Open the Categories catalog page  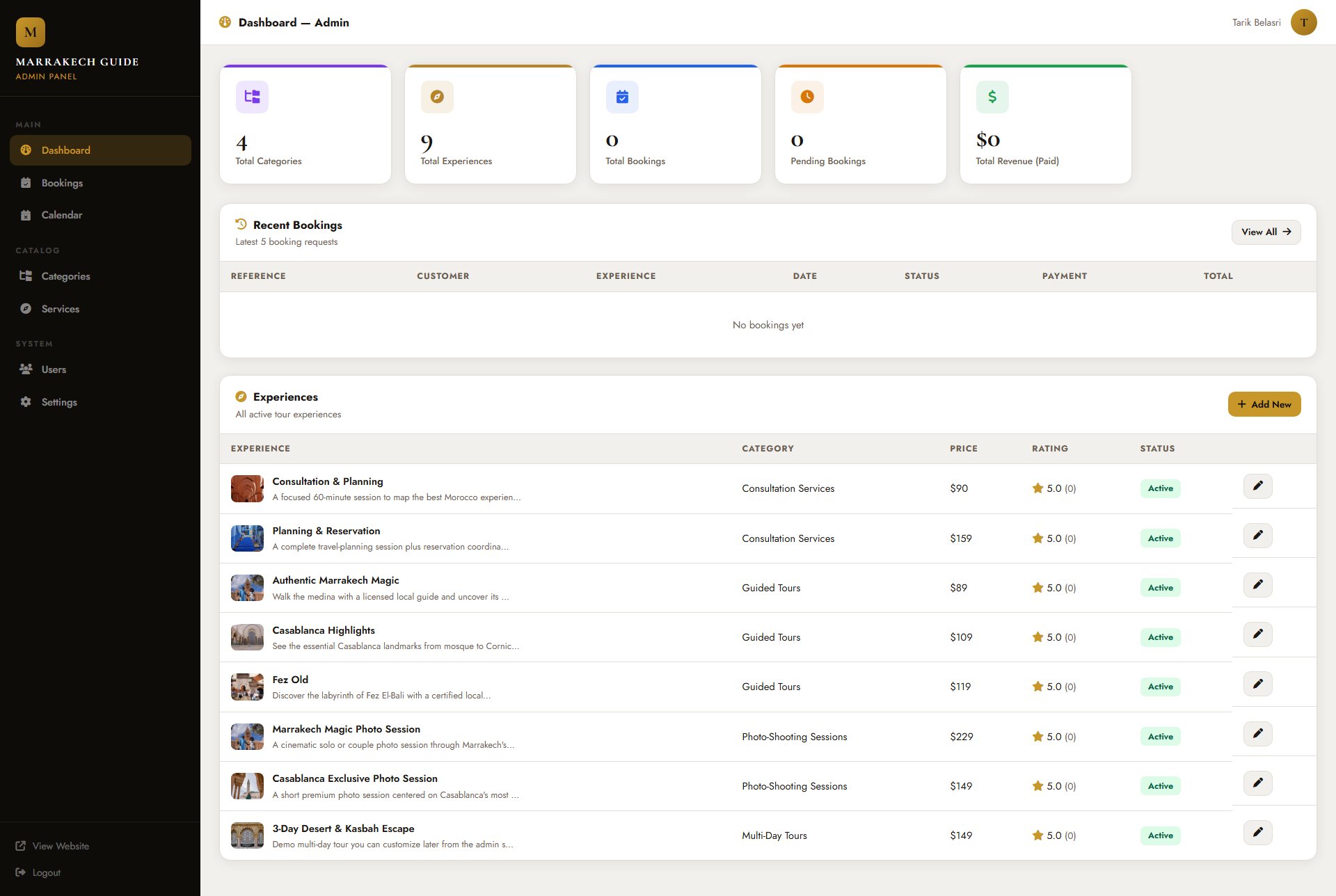coord(65,276)
